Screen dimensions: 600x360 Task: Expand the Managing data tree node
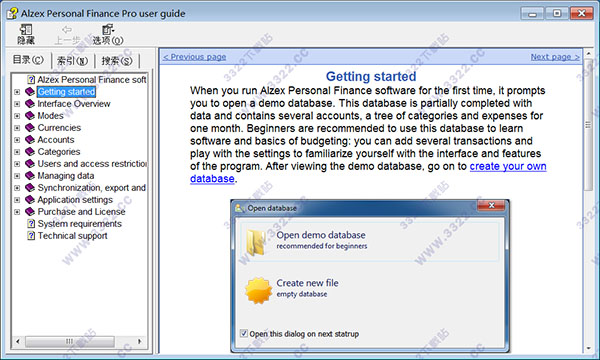(17, 176)
